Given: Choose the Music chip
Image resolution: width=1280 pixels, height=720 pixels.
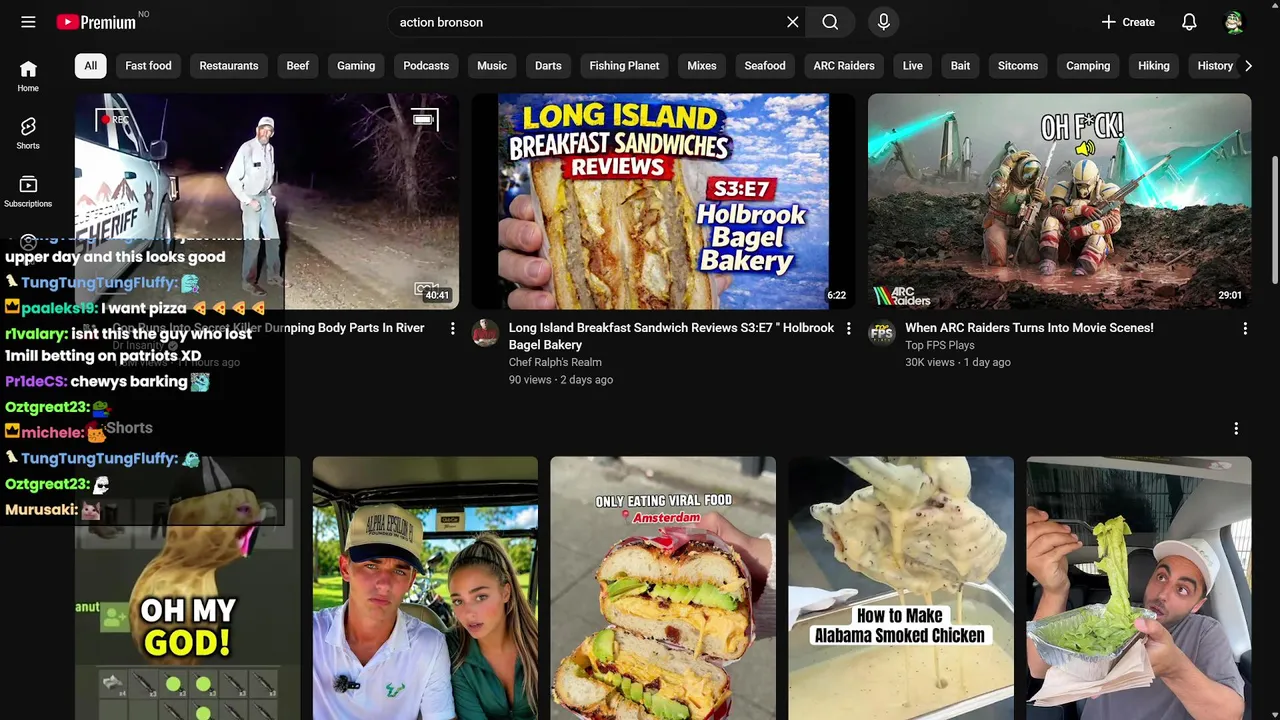Looking at the screenshot, I should pos(492,66).
